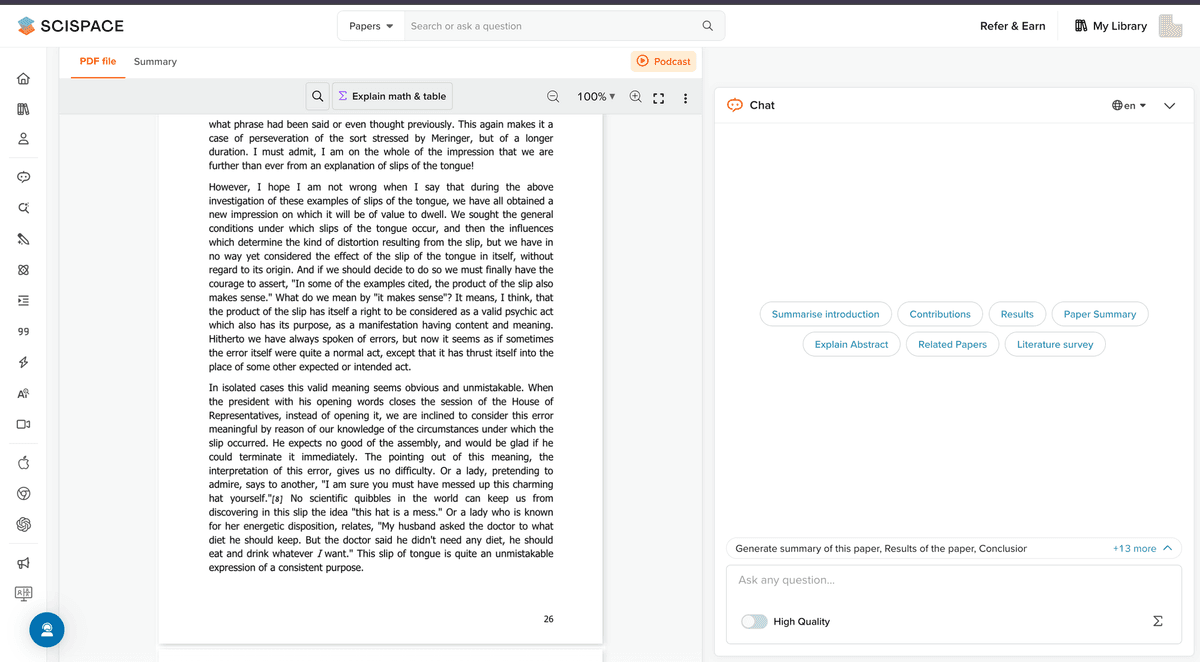
Task: Click the Chrome extension icon in sidebar
Action: pyautogui.click(x=23, y=493)
